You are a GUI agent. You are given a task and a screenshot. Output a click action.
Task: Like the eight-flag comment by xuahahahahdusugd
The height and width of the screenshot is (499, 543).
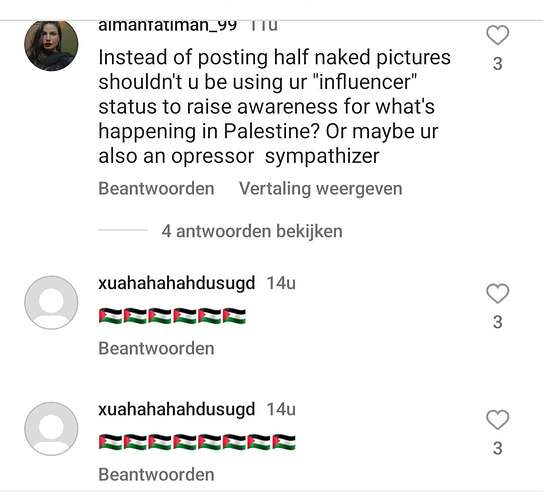point(497,419)
